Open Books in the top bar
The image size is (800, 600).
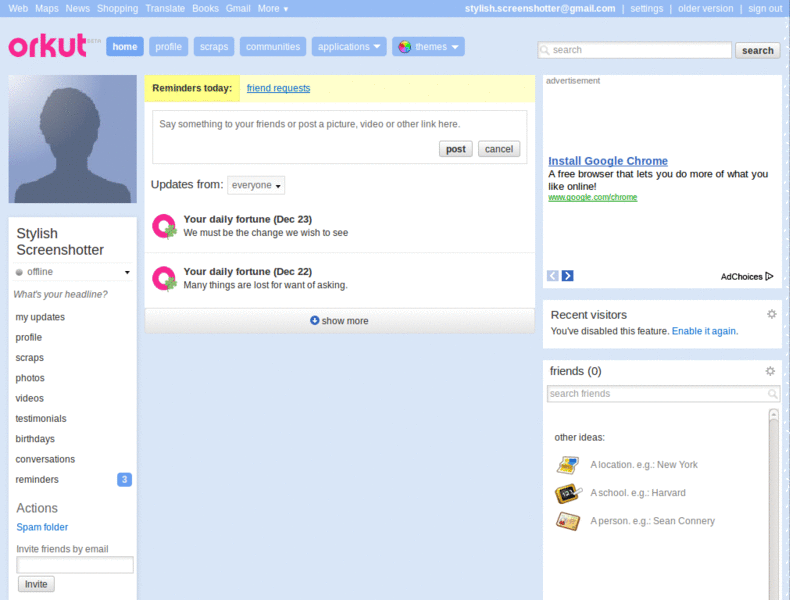pyautogui.click(x=205, y=9)
